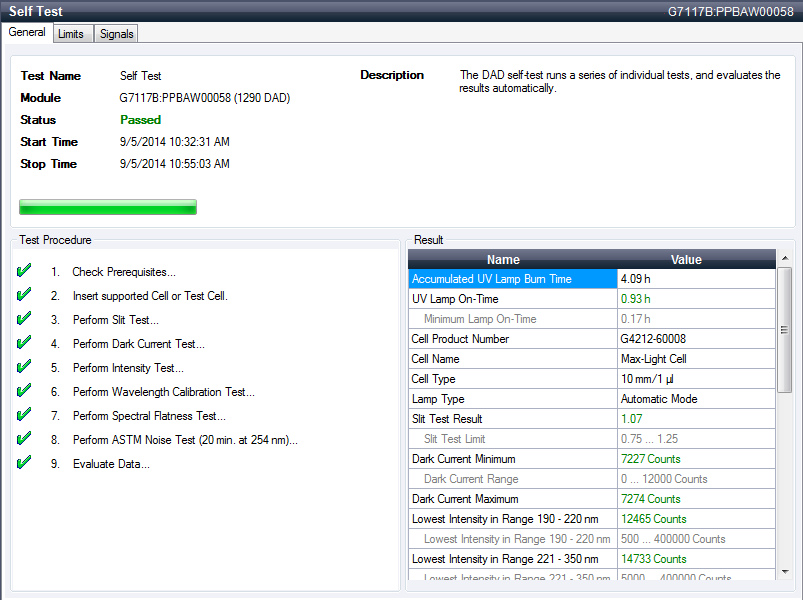Click green checkmark beside Check Prerequisites
This screenshot has height=600, width=803.
pos(25,271)
